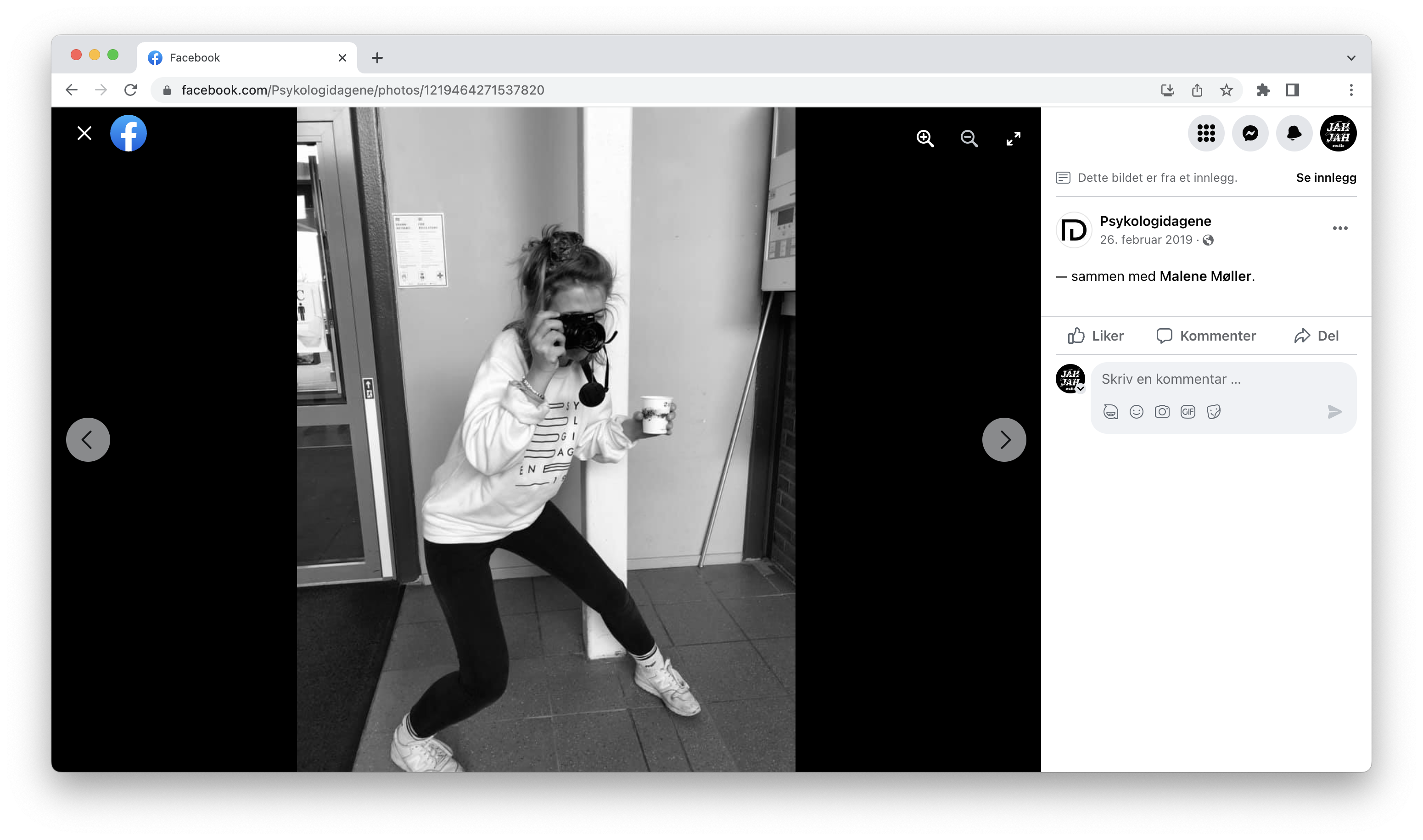Attach a photo to the comment
This screenshot has height=840, width=1423.
point(1162,412)
